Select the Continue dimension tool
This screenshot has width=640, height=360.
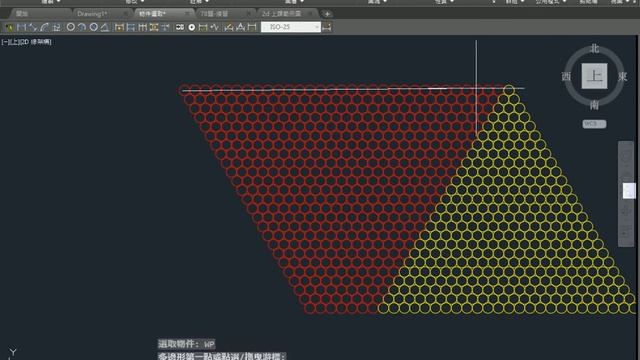pos(142,27)
